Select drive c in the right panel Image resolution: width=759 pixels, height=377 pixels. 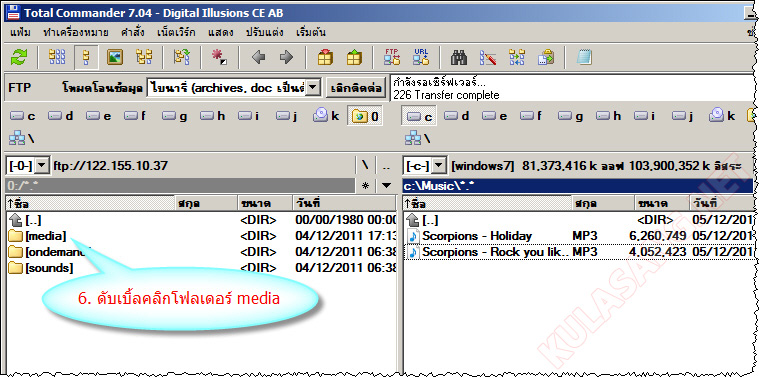tap(419, 117)
